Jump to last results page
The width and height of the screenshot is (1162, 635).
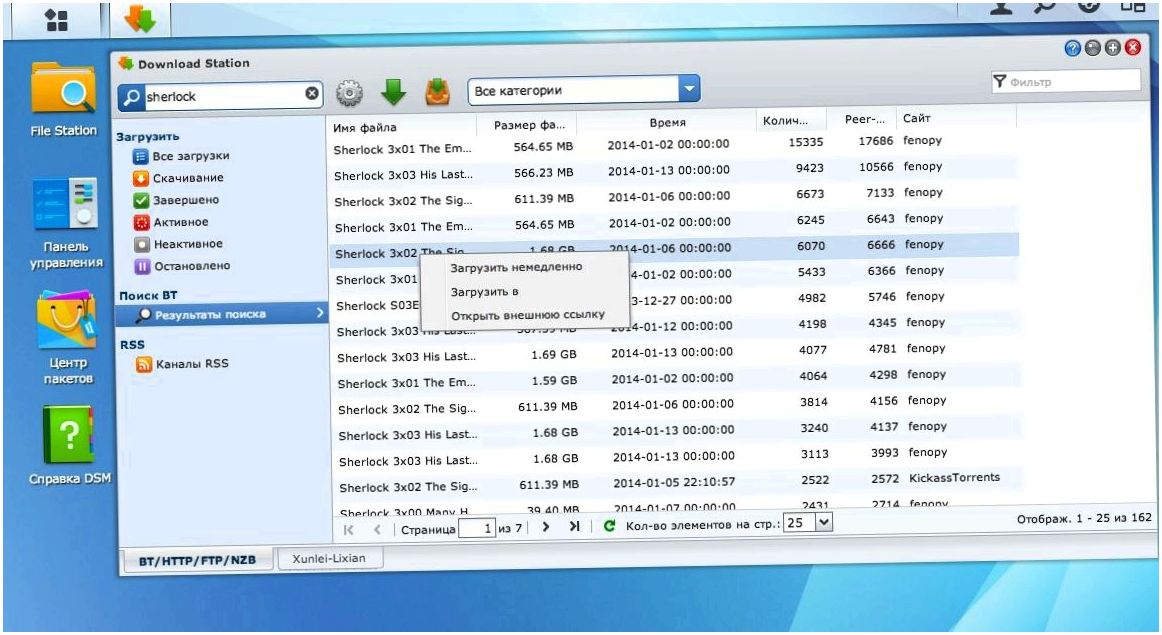pos(574,526)
